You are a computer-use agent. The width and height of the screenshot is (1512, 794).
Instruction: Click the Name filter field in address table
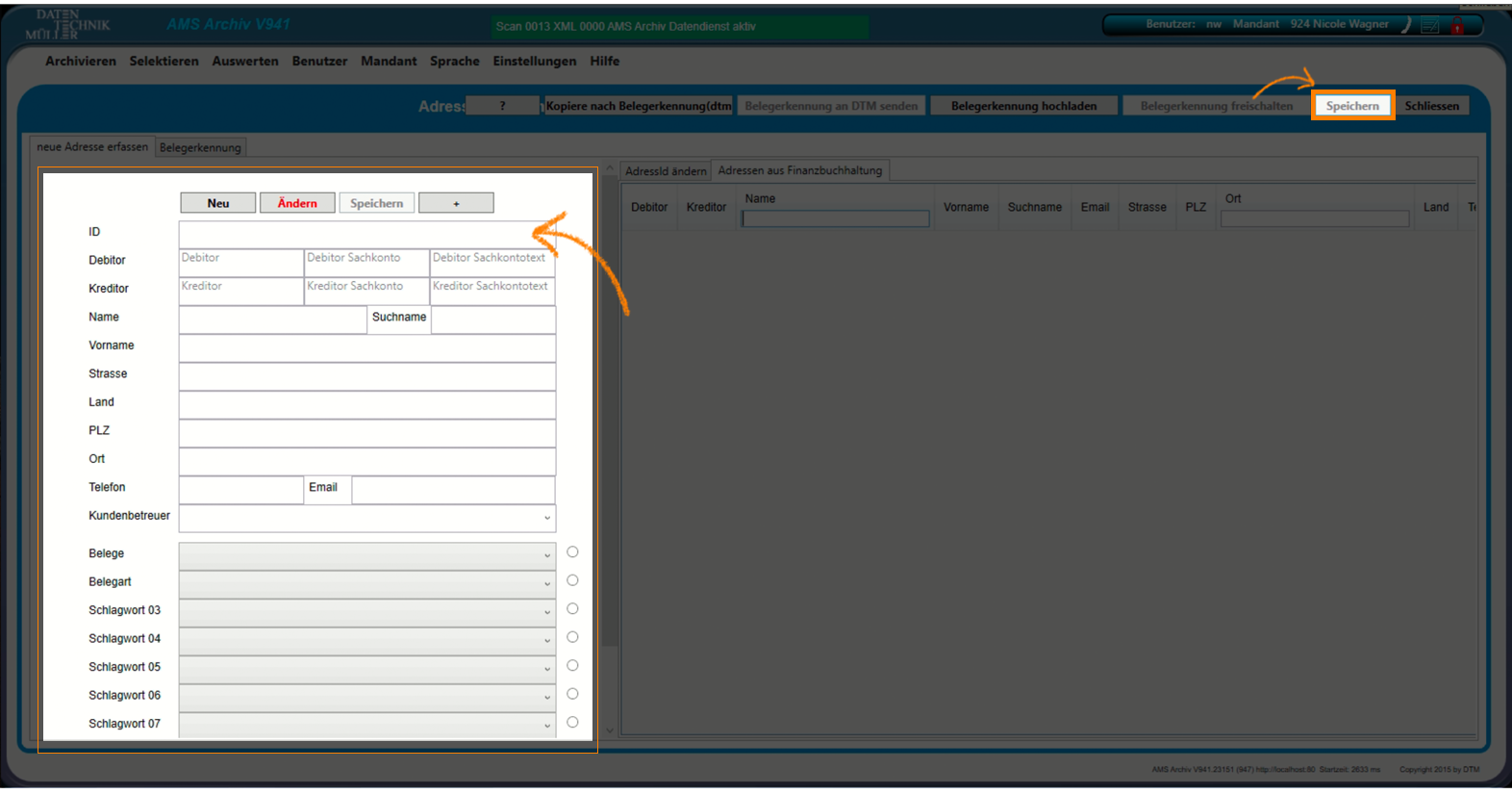835,219
